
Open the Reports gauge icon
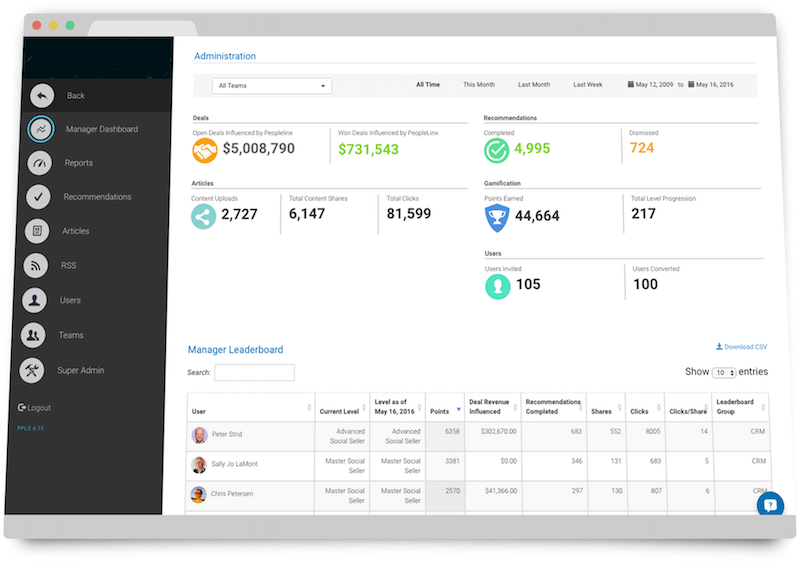(x=39, y=163)
